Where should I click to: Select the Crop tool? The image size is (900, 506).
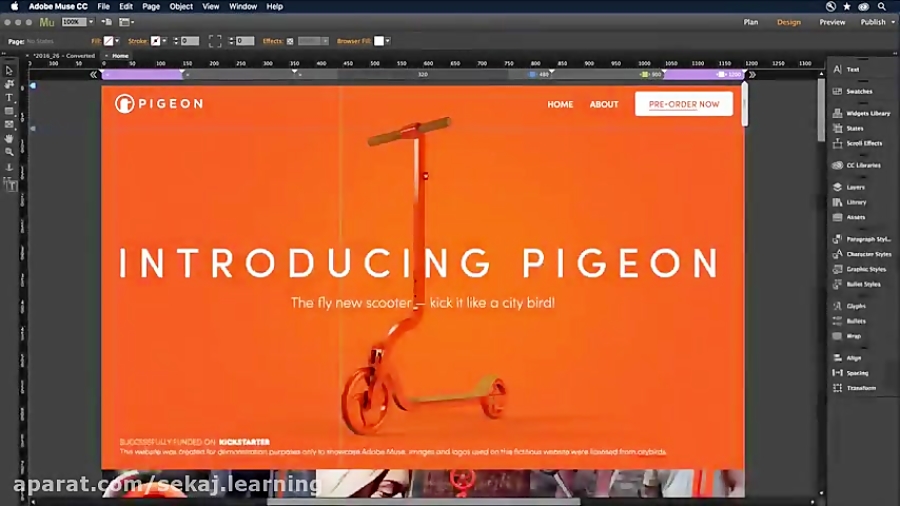click(9, 84)
